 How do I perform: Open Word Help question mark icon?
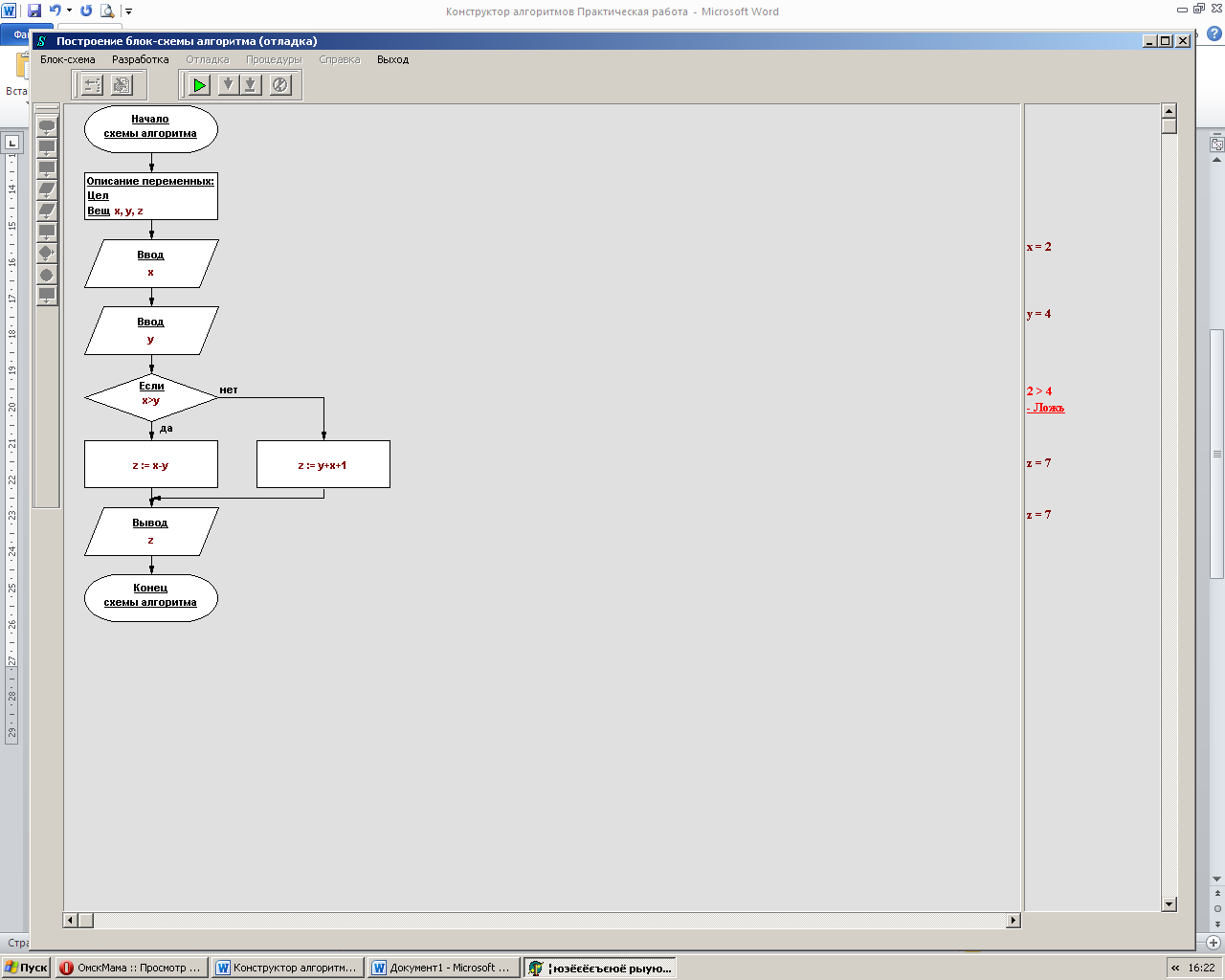point(1214,33)
